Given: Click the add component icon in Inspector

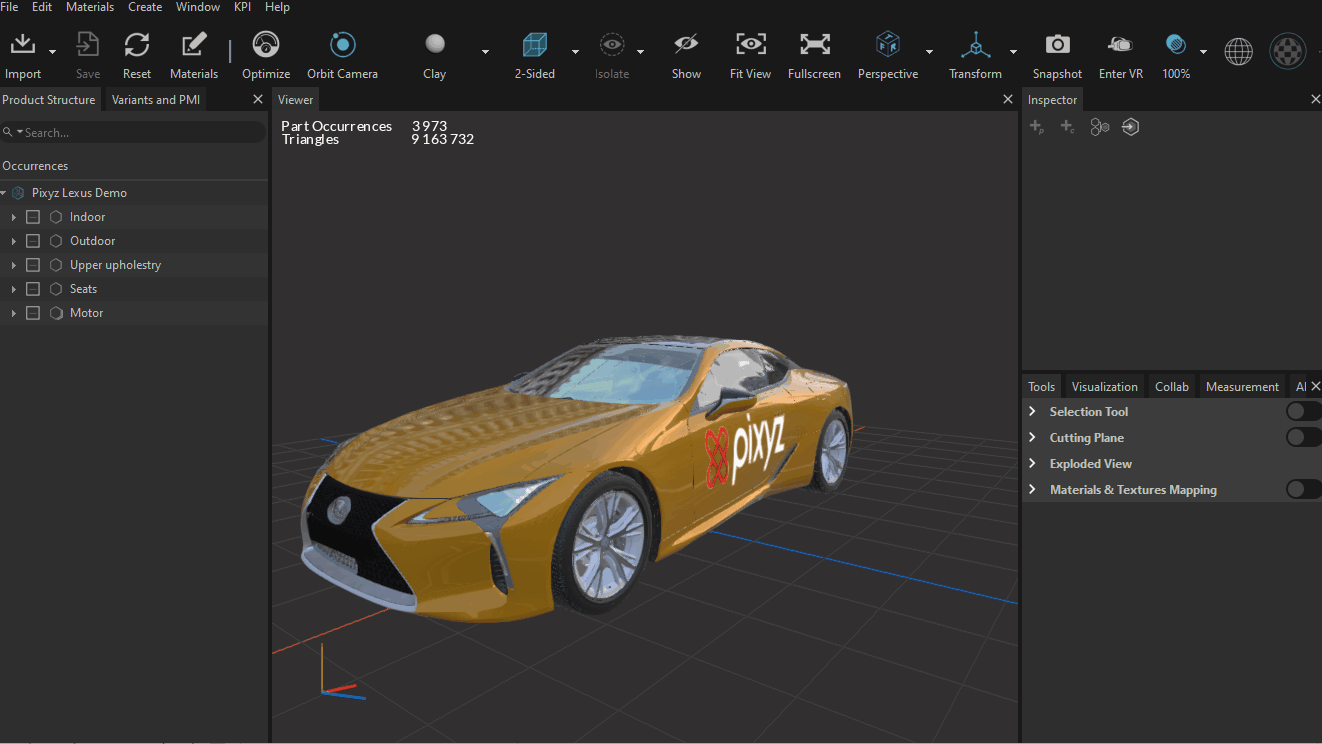Looking at the screenshot, I should pos(1068,127).
